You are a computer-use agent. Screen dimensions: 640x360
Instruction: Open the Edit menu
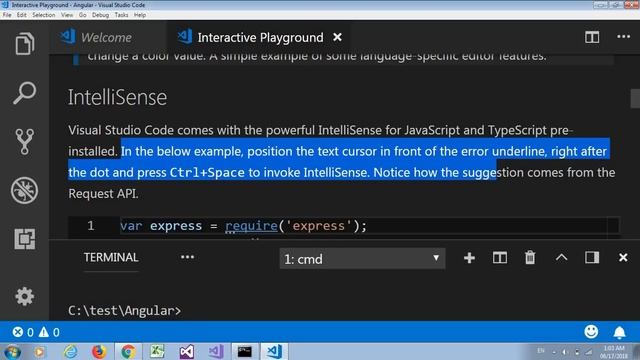(22, 15)
